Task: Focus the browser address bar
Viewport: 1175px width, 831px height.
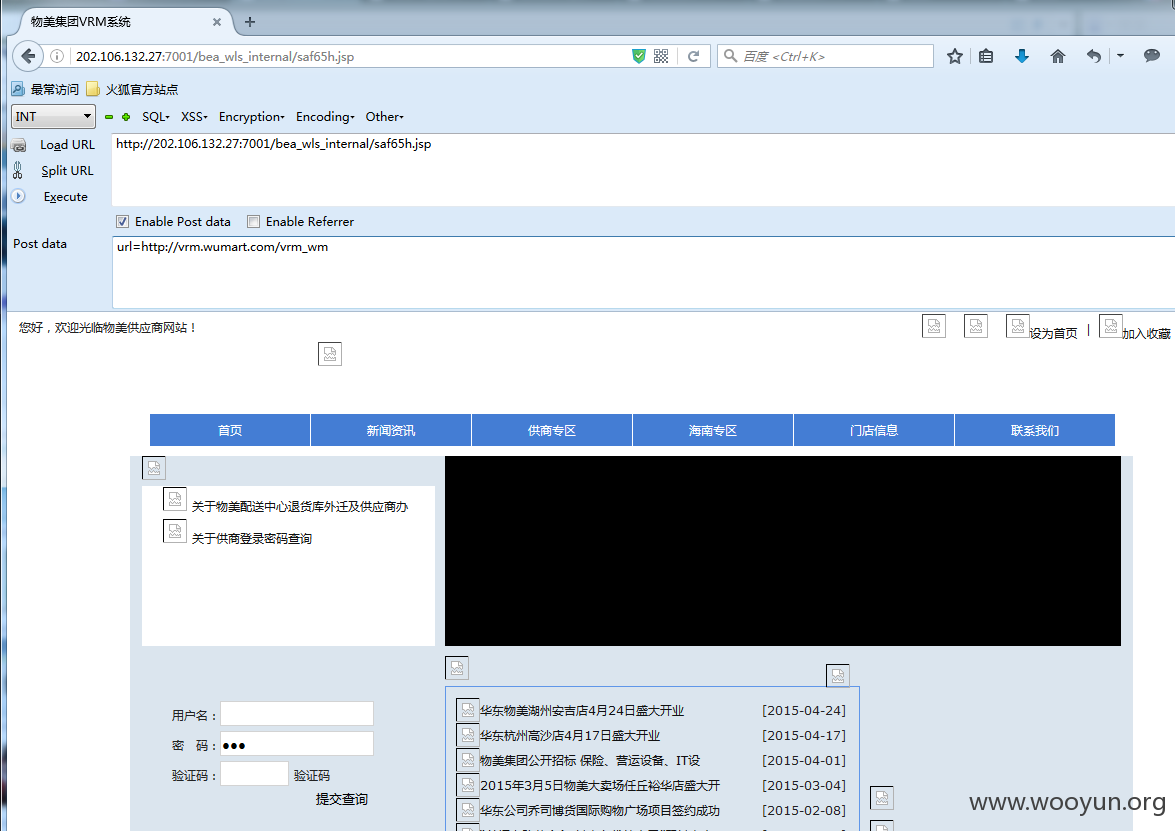Action: point(351,56)
